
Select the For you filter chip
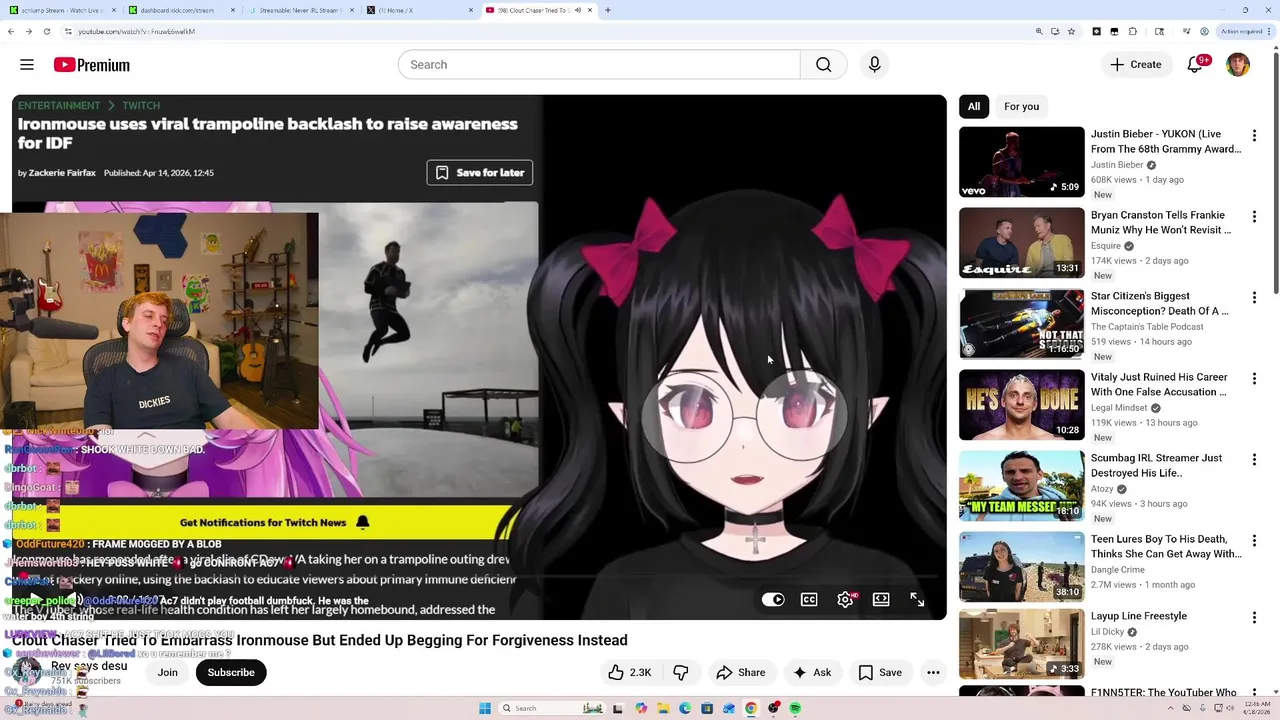(x=1021, y=106)
